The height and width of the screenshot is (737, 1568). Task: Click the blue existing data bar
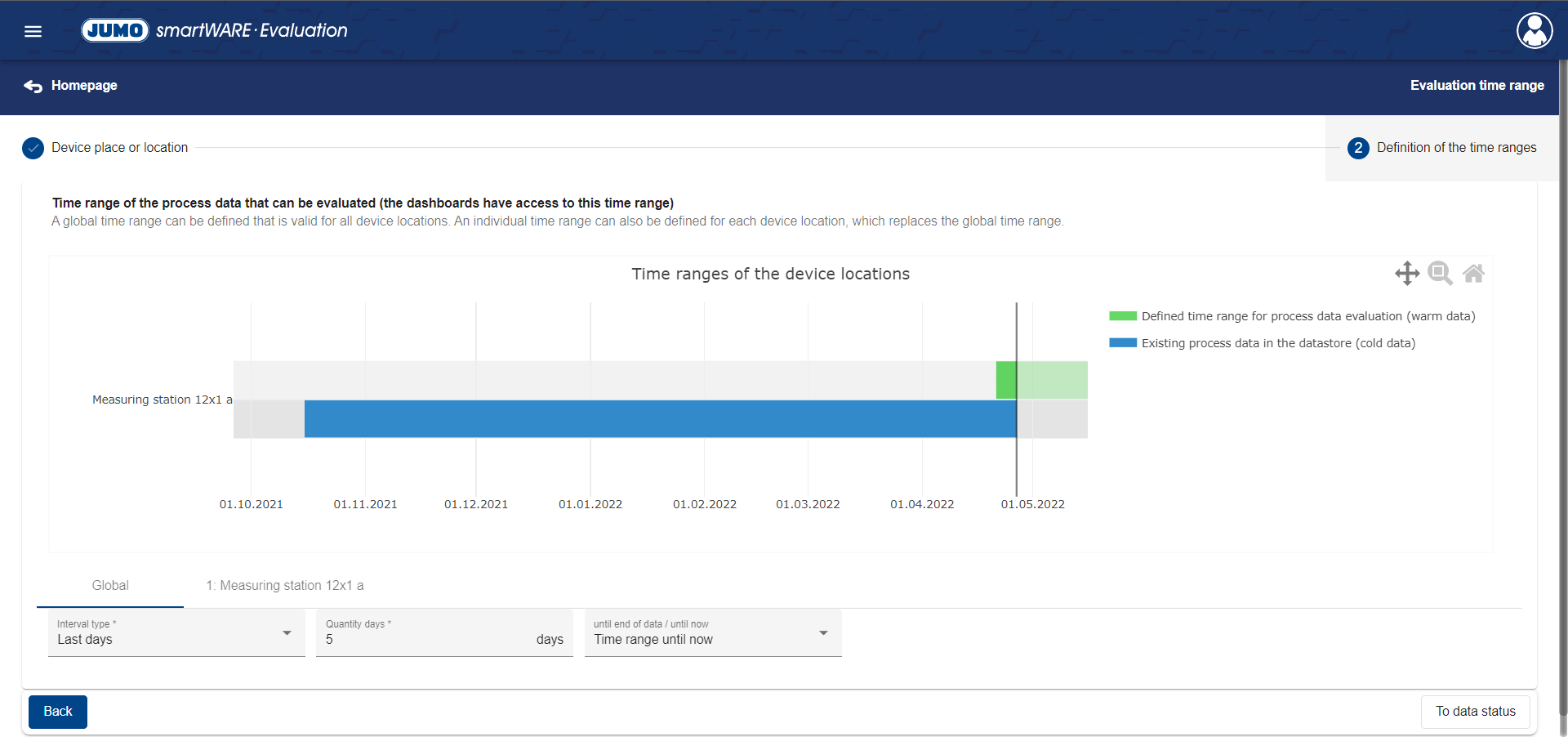pos(660,418)
